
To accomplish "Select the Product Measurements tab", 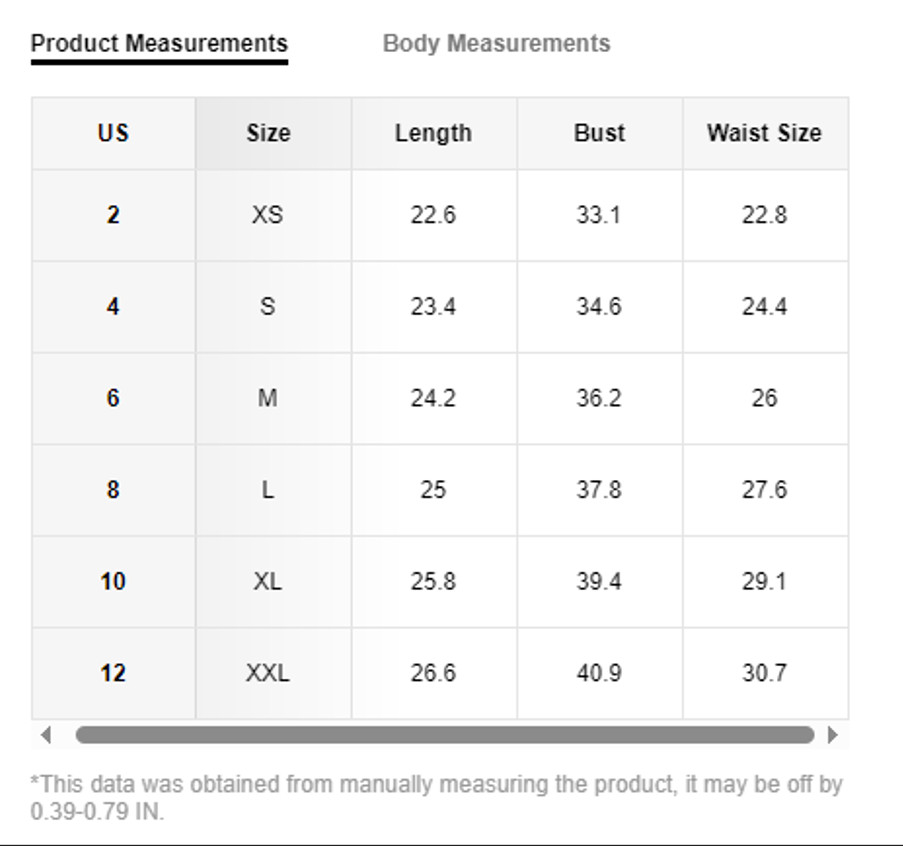I will tap(159, 44).
